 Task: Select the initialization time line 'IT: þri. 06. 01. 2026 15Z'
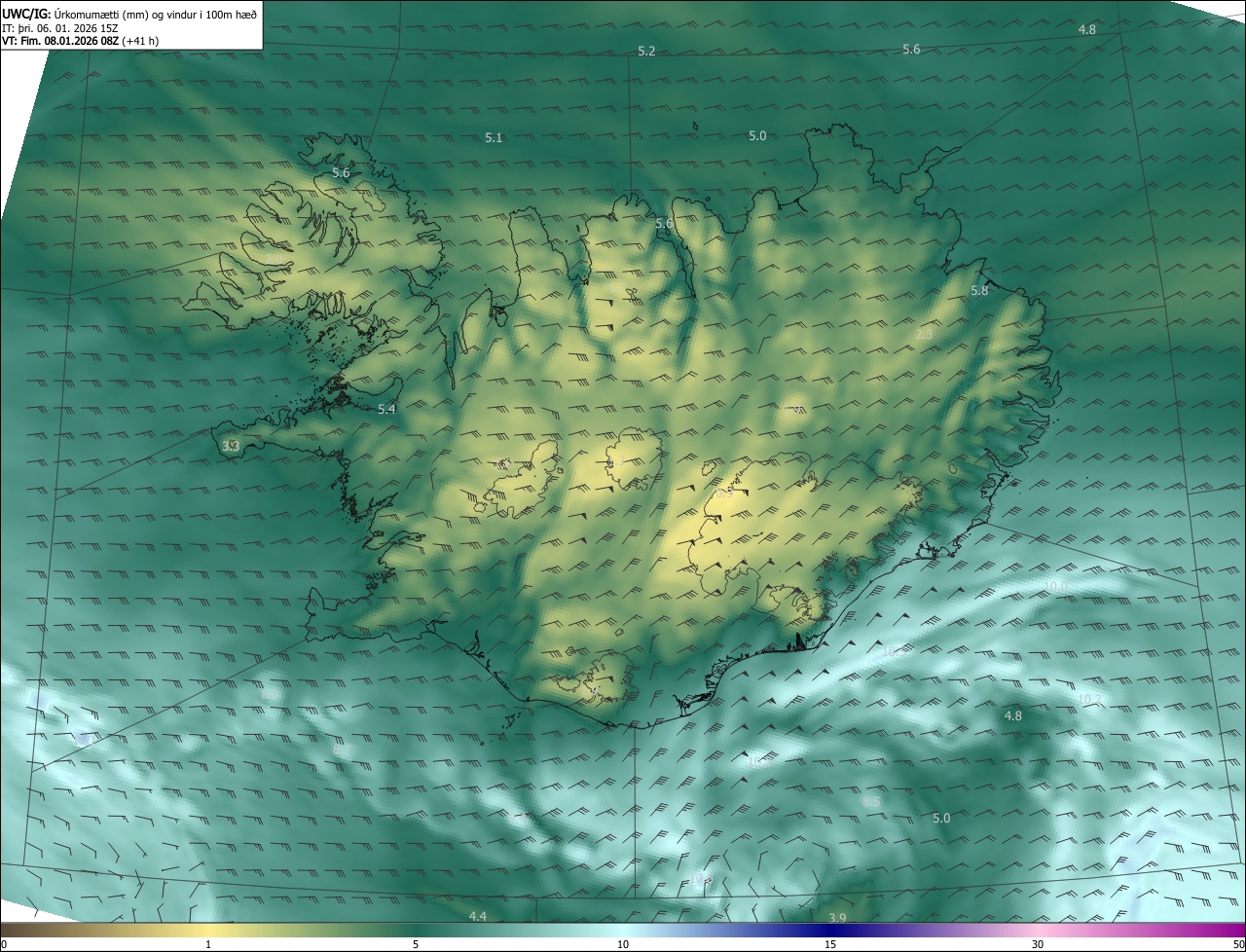pos(59,27)
